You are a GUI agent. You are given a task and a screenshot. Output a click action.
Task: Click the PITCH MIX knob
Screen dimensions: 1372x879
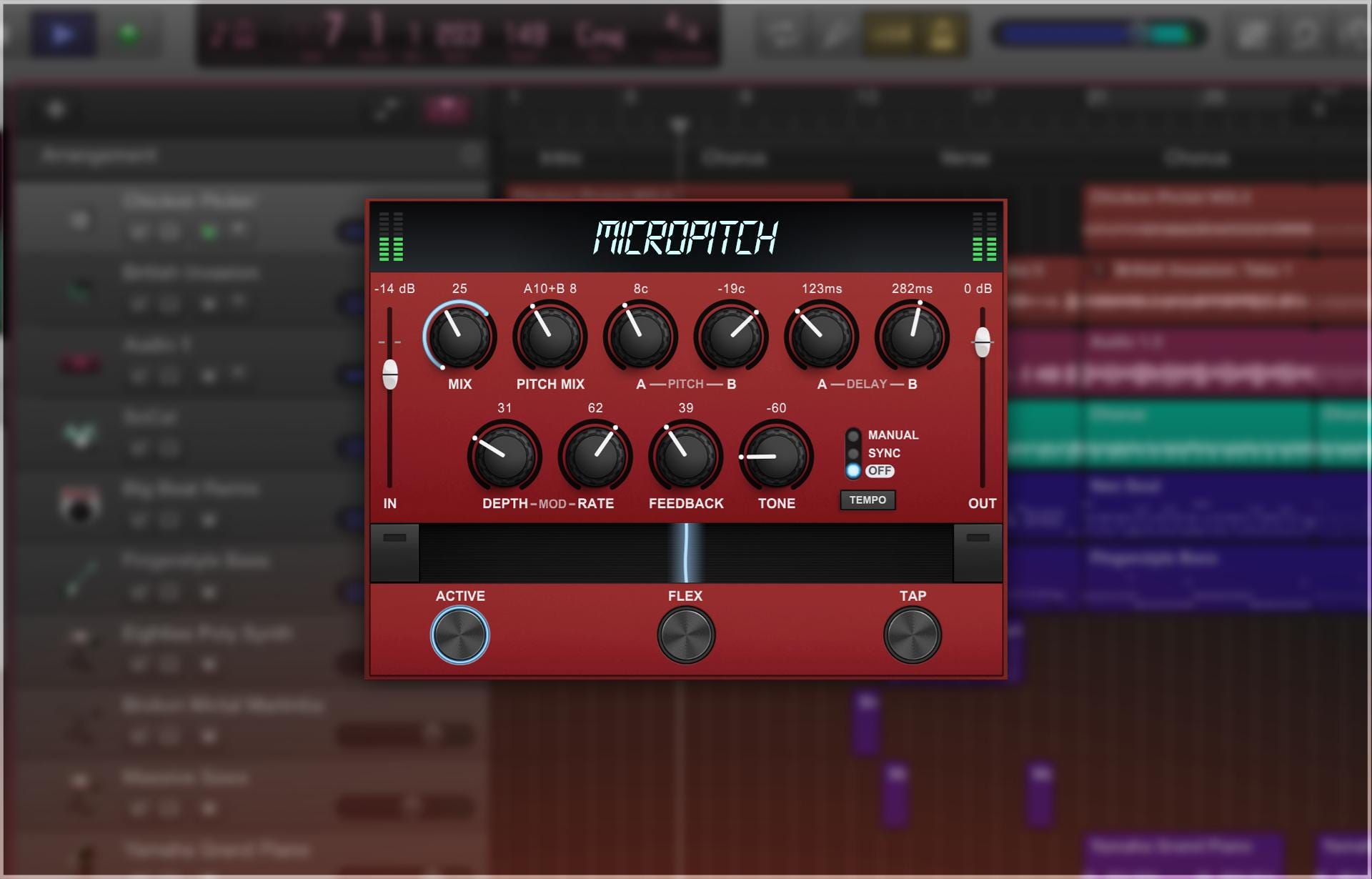tap(550, 336)
